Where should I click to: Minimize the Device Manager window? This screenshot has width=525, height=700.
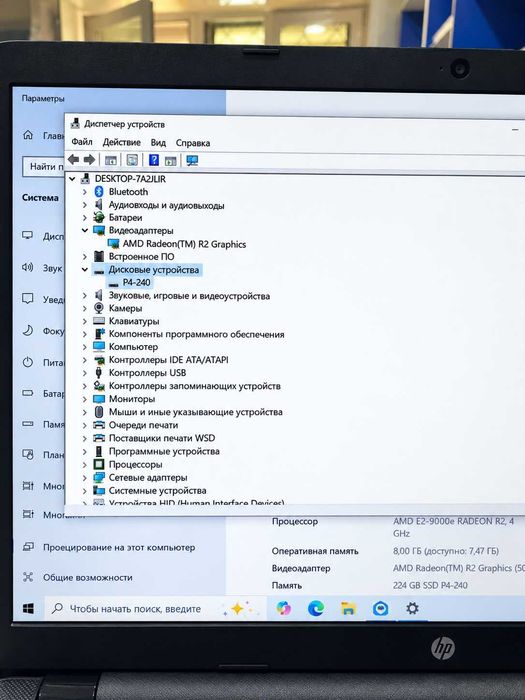tap(515, 129)
